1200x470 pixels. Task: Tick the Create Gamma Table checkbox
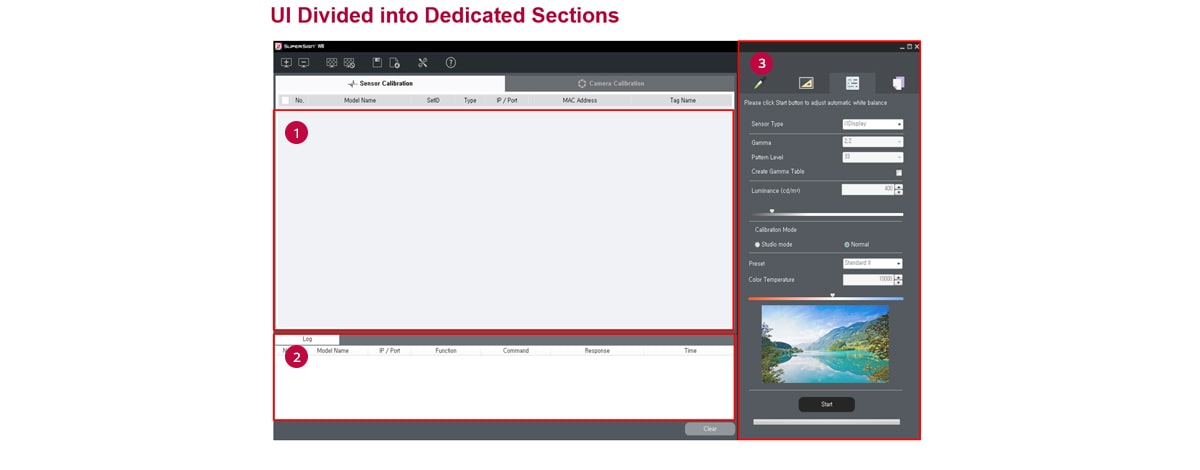coord(898,173)
